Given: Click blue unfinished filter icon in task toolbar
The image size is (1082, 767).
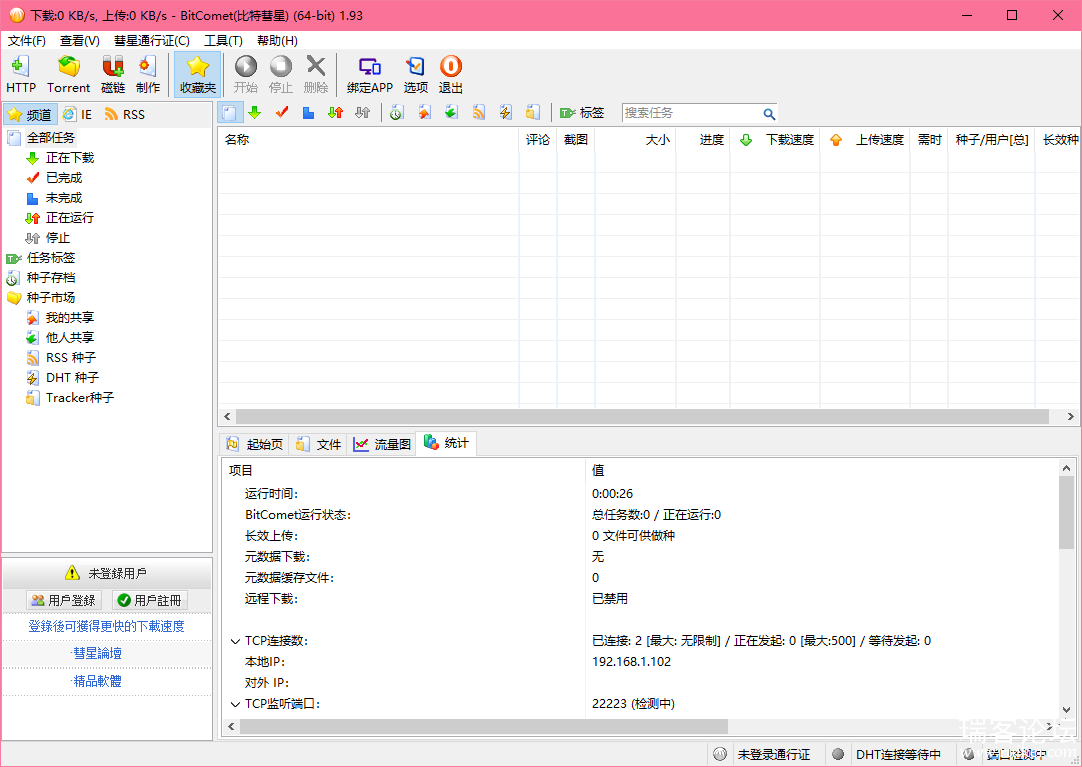Looking at the screenshot, I should coord(308,112).
